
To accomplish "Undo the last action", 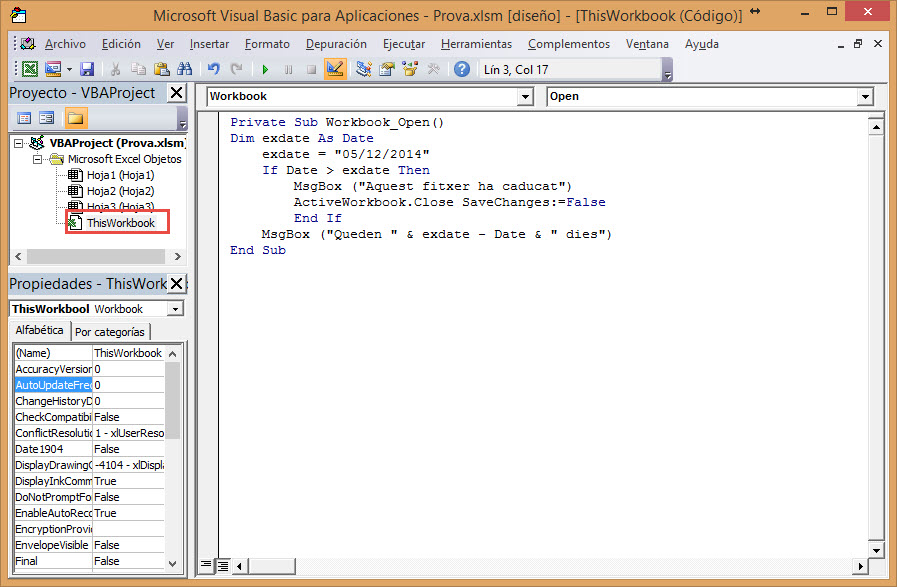I will pyautogui.click(x=213, y=69).
